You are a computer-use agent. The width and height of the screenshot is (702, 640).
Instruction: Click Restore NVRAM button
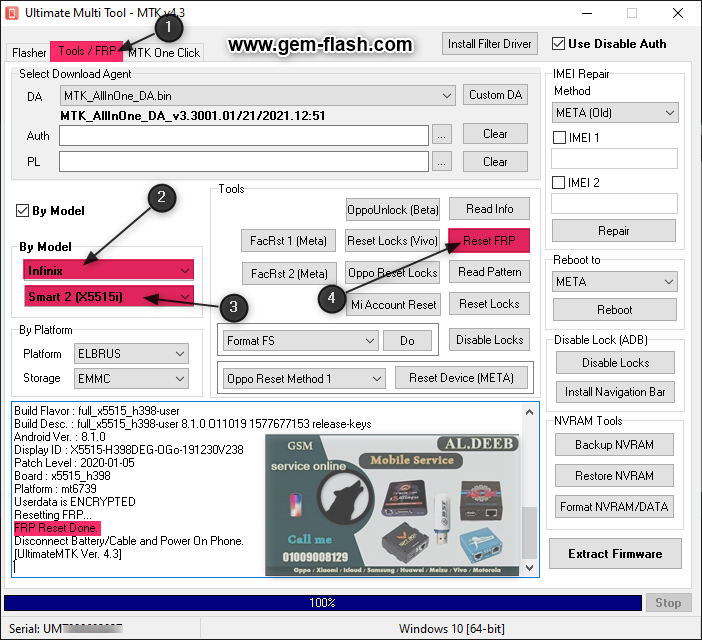(614, 475)
